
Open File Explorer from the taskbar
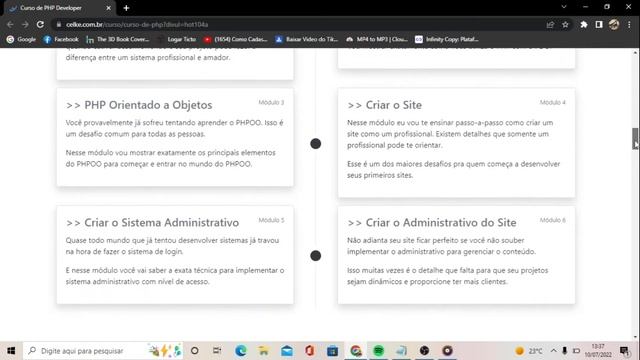[264, 351]
